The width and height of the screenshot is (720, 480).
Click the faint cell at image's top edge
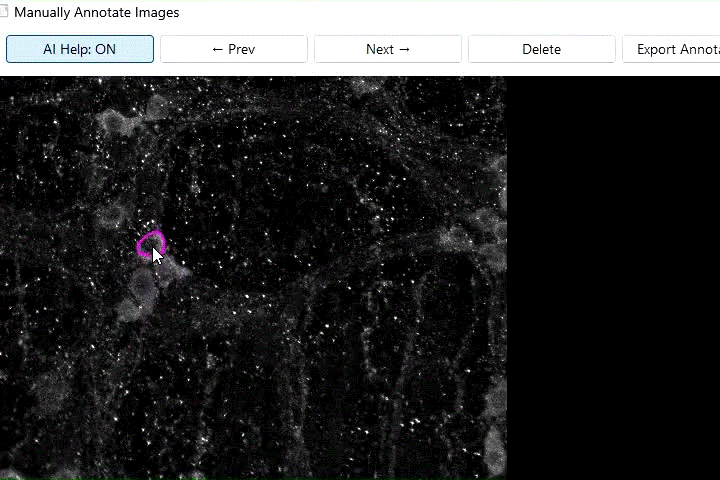click(365, 84)
